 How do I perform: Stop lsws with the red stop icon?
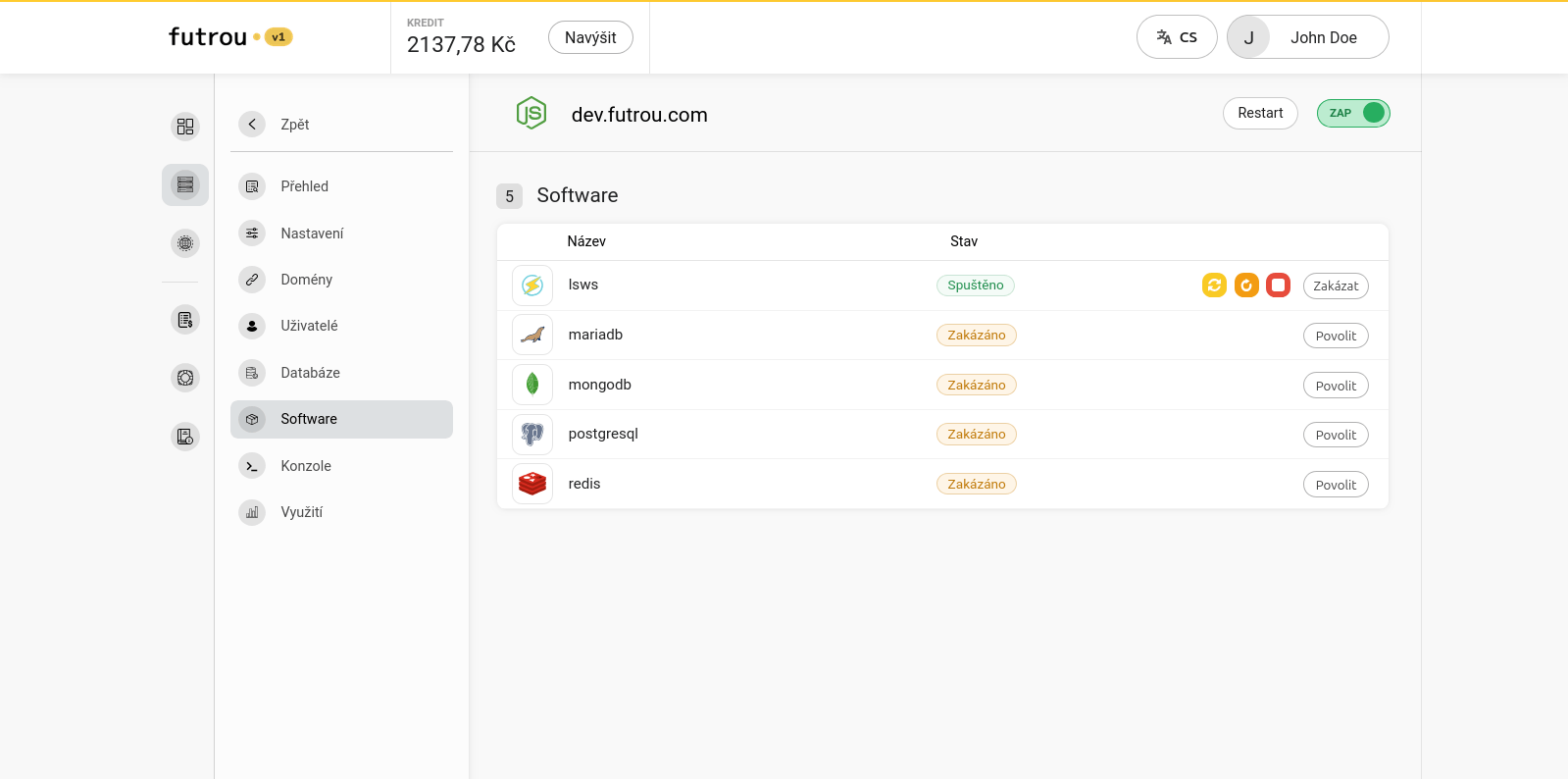click(x=1278, y=286)
